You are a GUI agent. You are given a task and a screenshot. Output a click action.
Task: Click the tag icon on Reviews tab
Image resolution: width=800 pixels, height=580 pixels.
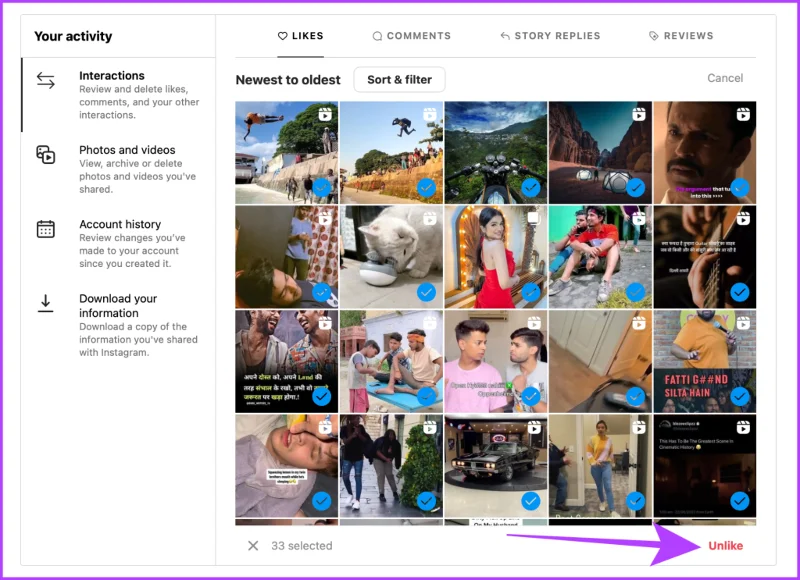coord(653,36)
